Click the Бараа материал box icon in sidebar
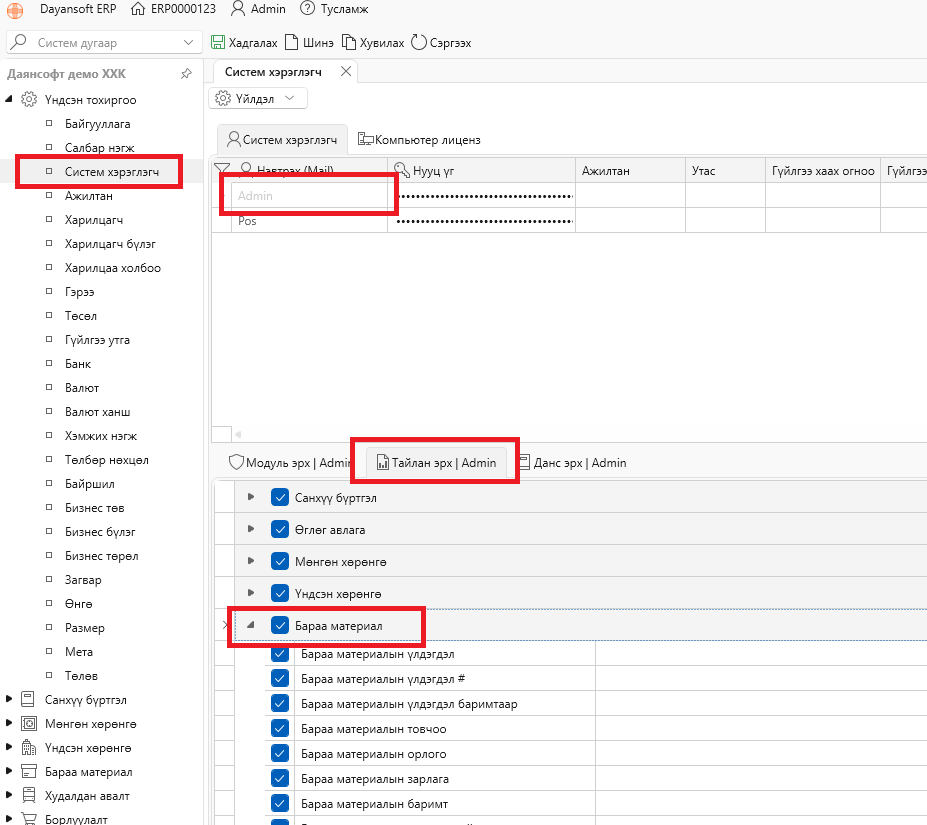 coord(28,772)
